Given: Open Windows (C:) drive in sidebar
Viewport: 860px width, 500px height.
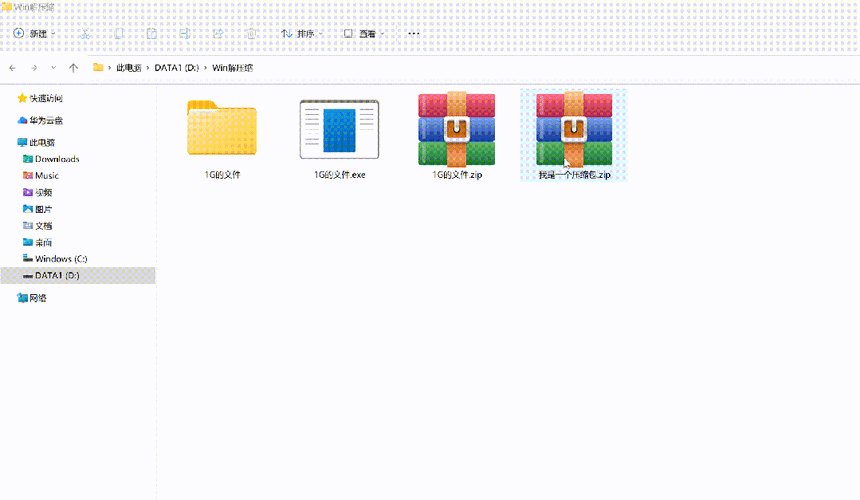Looking at the screenshot, I should point(55,259).
